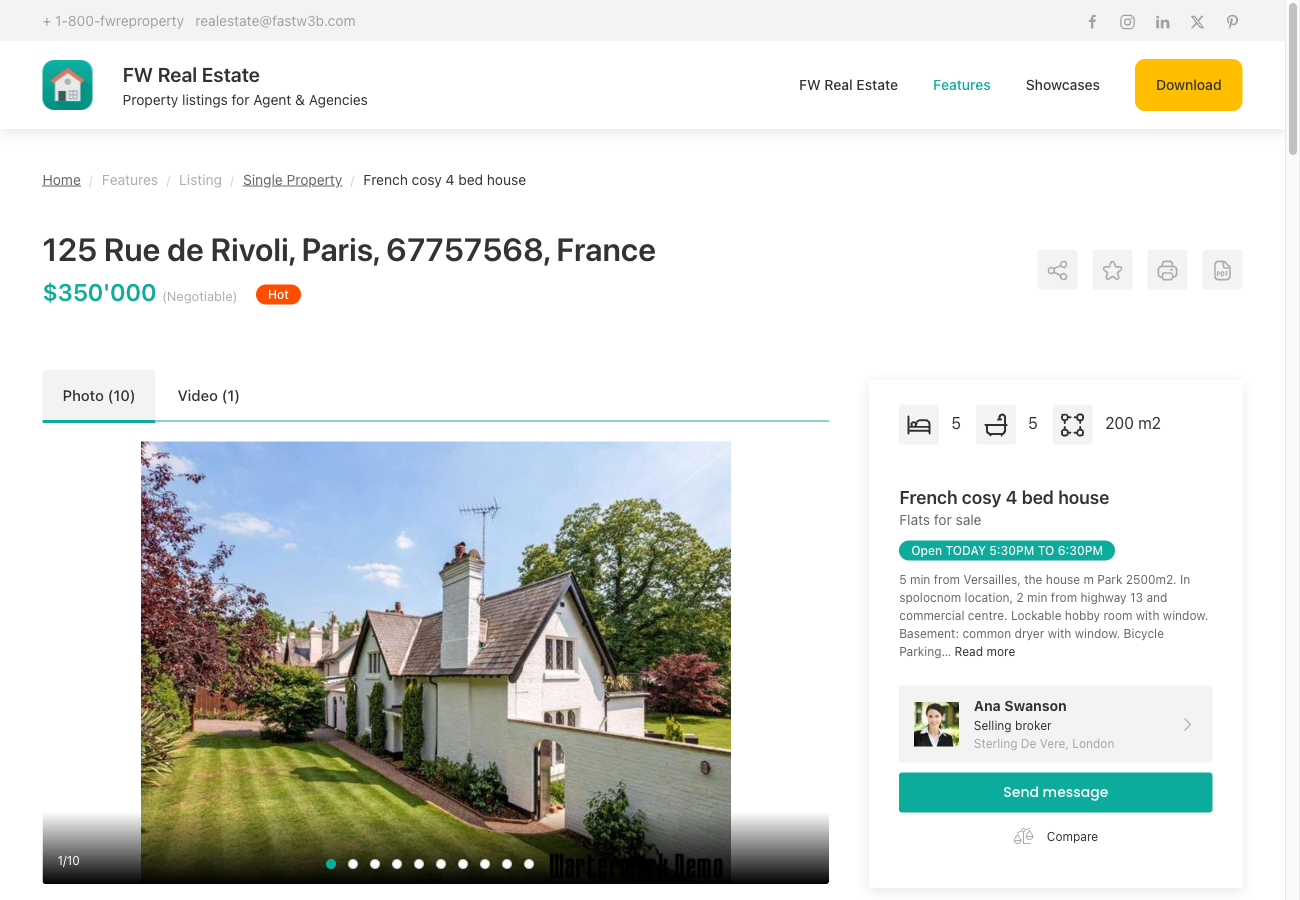
Task: Print the listing using the printer icon
Action: click(x=1167, y=269)
